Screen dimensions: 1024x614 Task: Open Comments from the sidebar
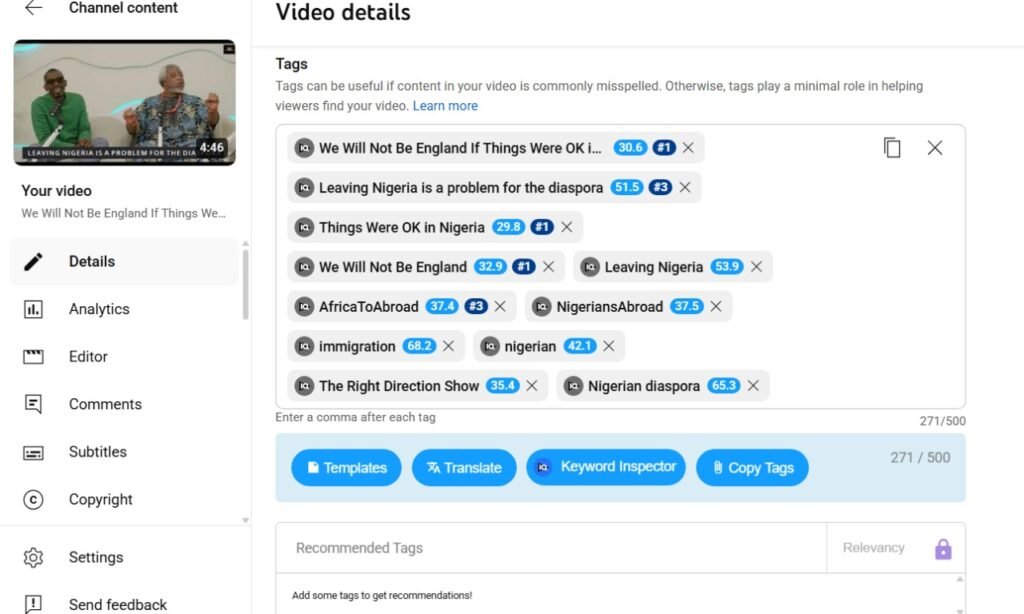[x=105, y=404]
